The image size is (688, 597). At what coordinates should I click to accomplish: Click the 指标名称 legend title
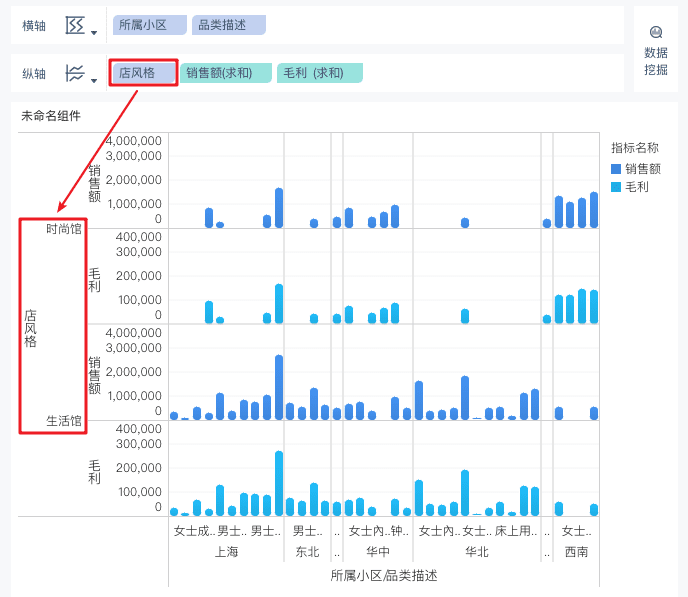635,148
